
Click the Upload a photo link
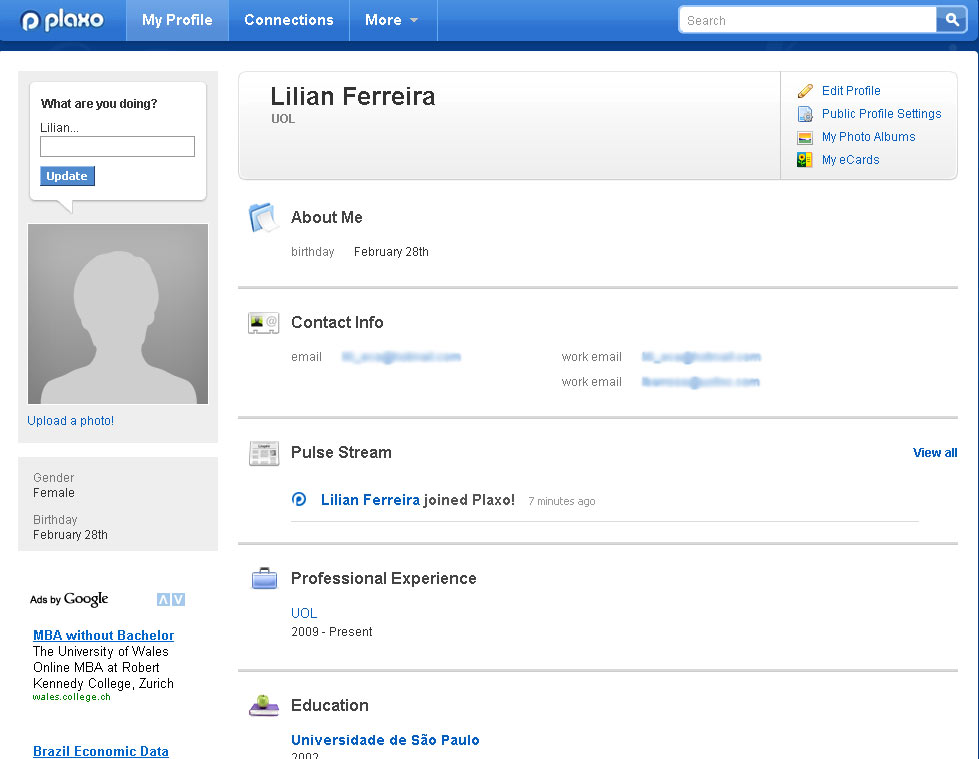[x=71, y=421]
